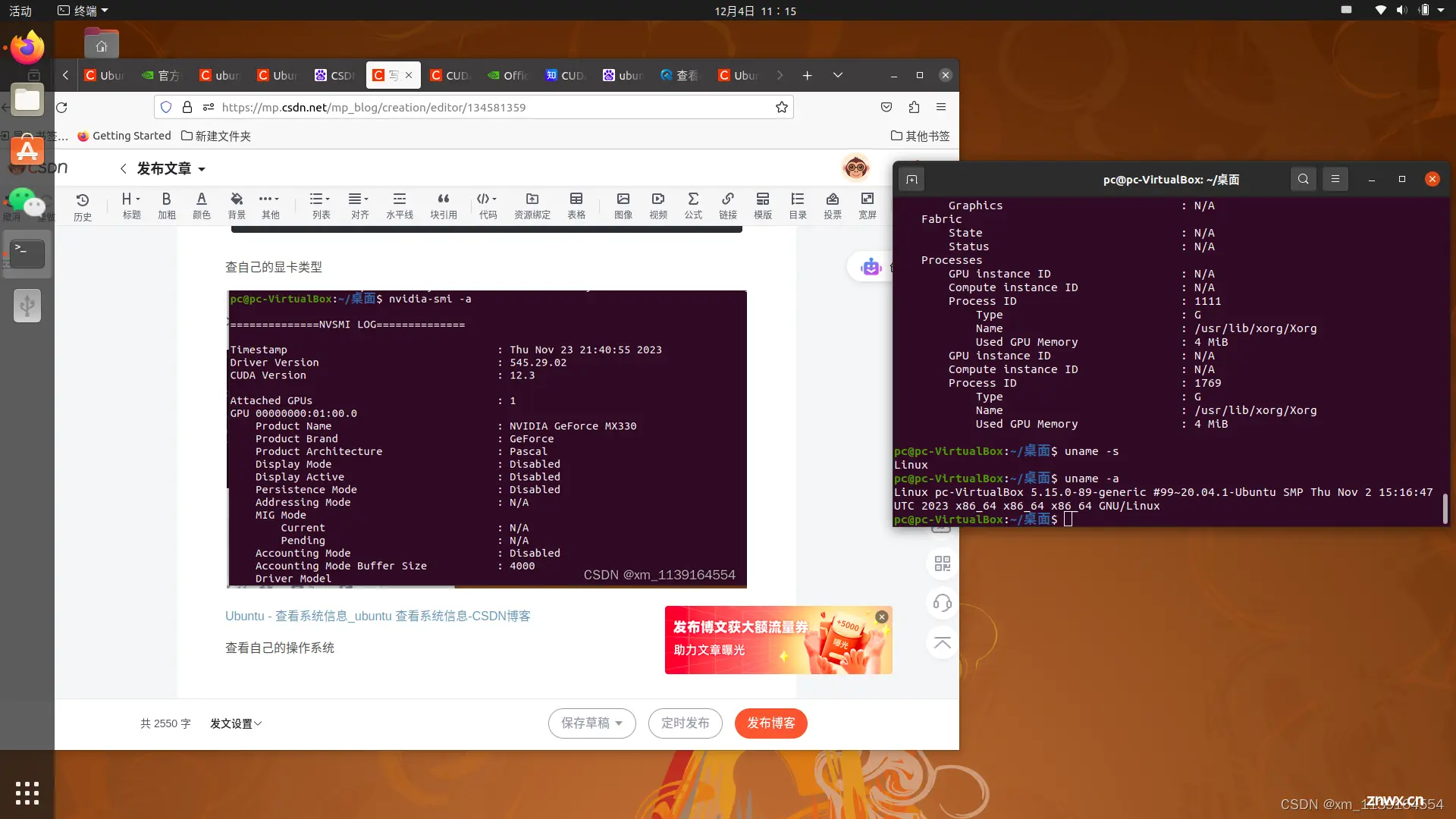The height and width of the screenshot is (819, 1456).
Task: Open the Getting Started bookmark
Action: coord(124,136)
